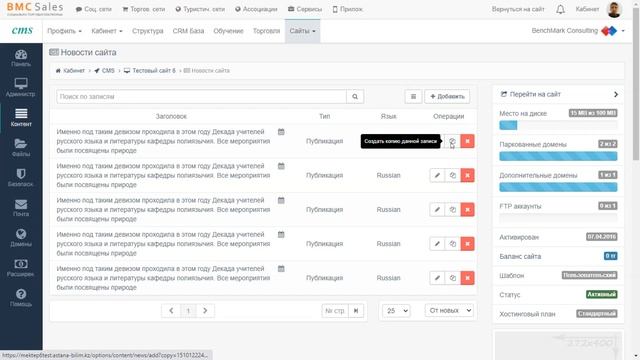Click calendar icon of third news row
The width and height of the screenshot is (640, 360).
pyautogui.click(x=281, y=200)
